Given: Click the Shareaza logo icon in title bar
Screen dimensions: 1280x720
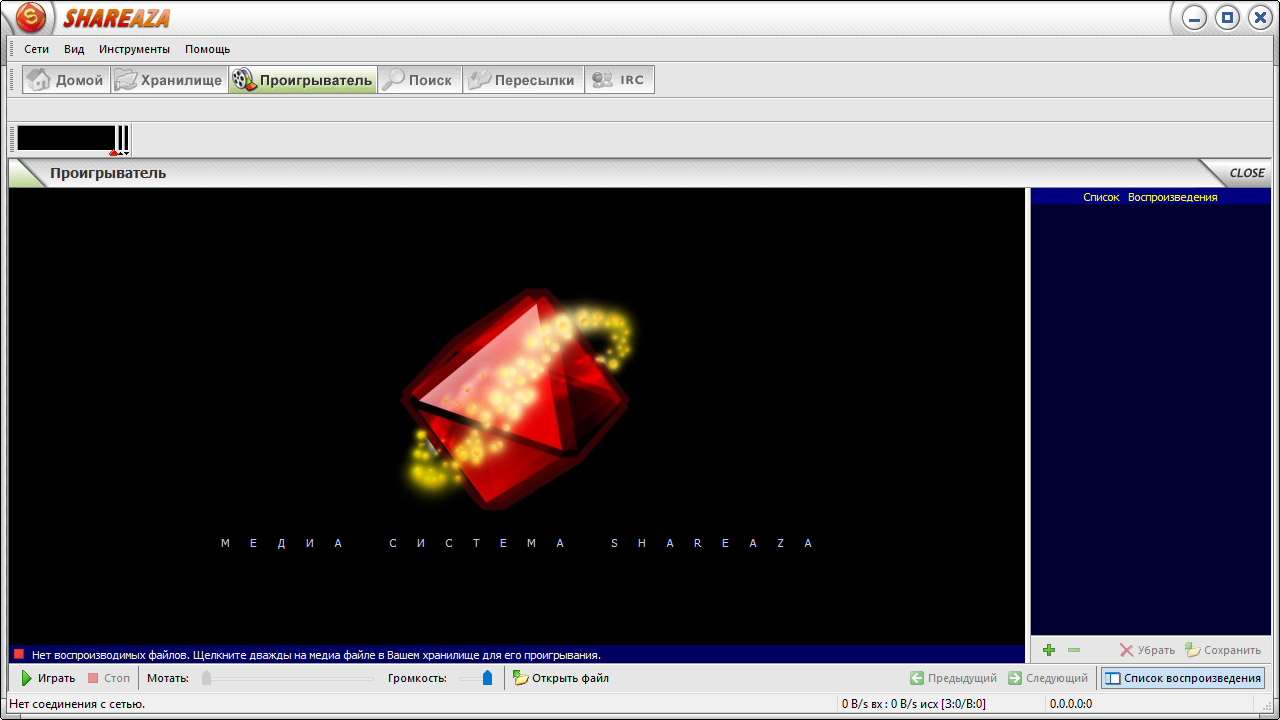Looking at the screenshot, I should (31, 17).
